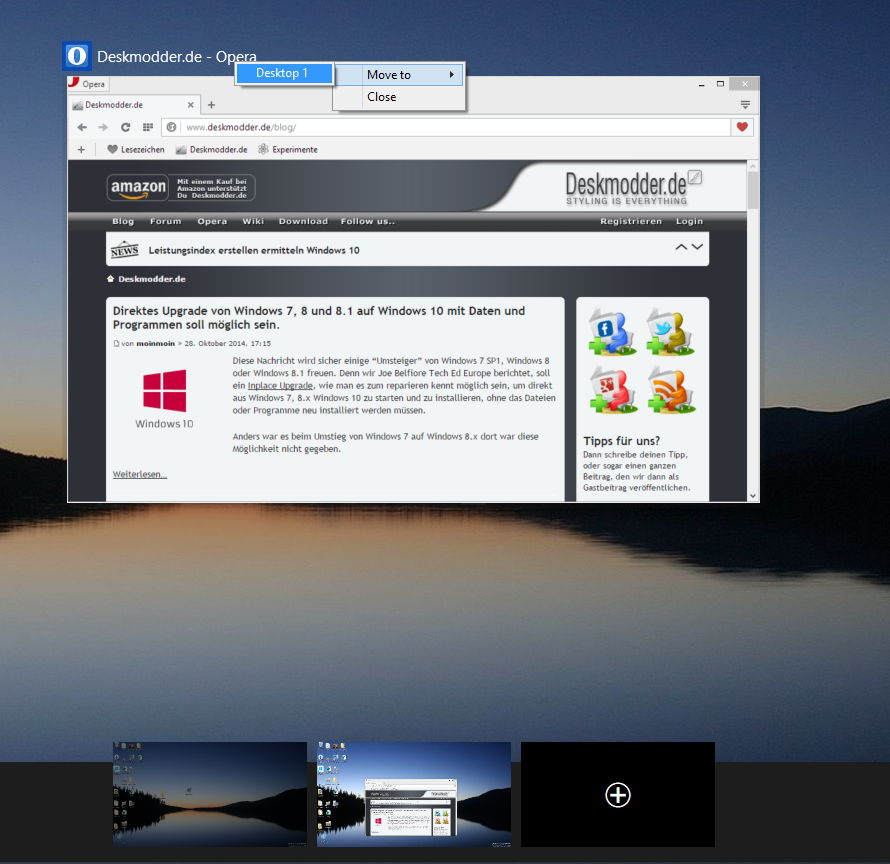Focus the address bar with www.deskmodder.de/blog/
The height and width of the screenshot is (864, 890).
(446, 127)
